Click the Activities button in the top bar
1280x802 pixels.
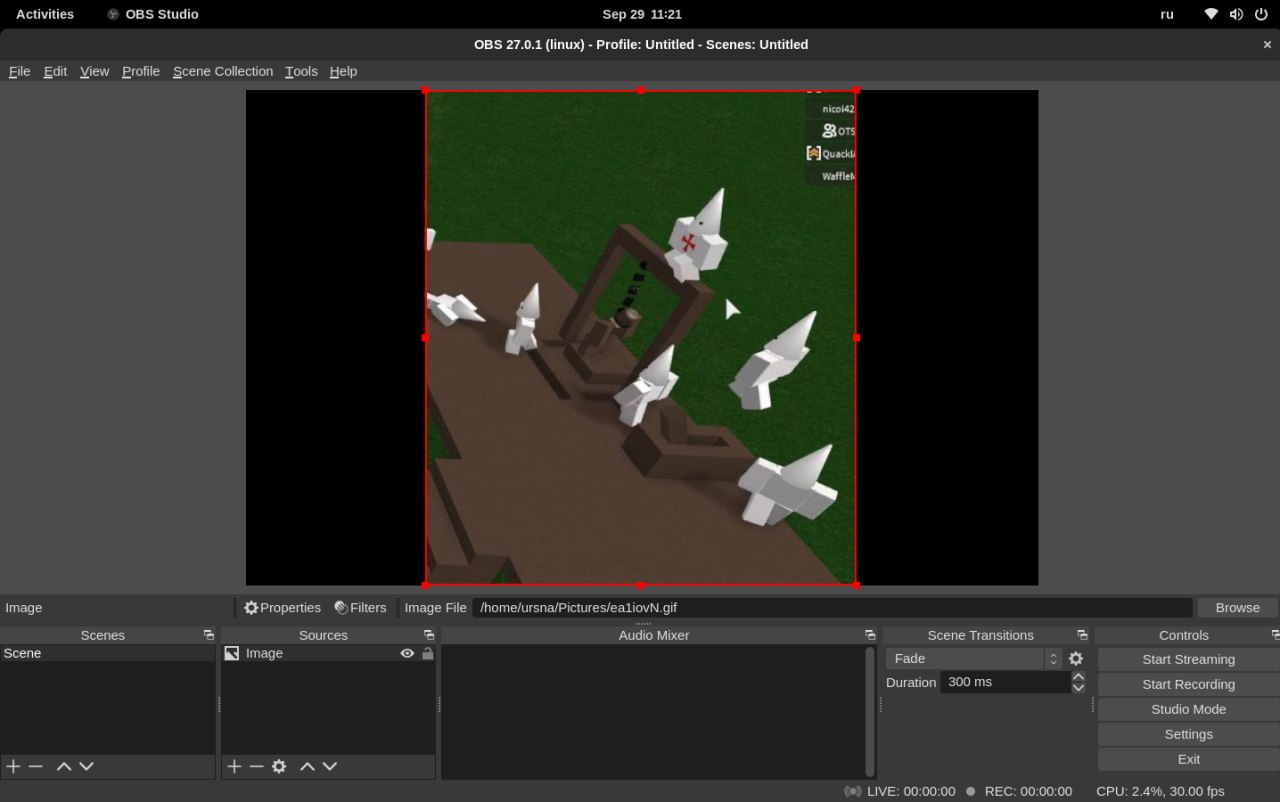click(x=45, y=14)
